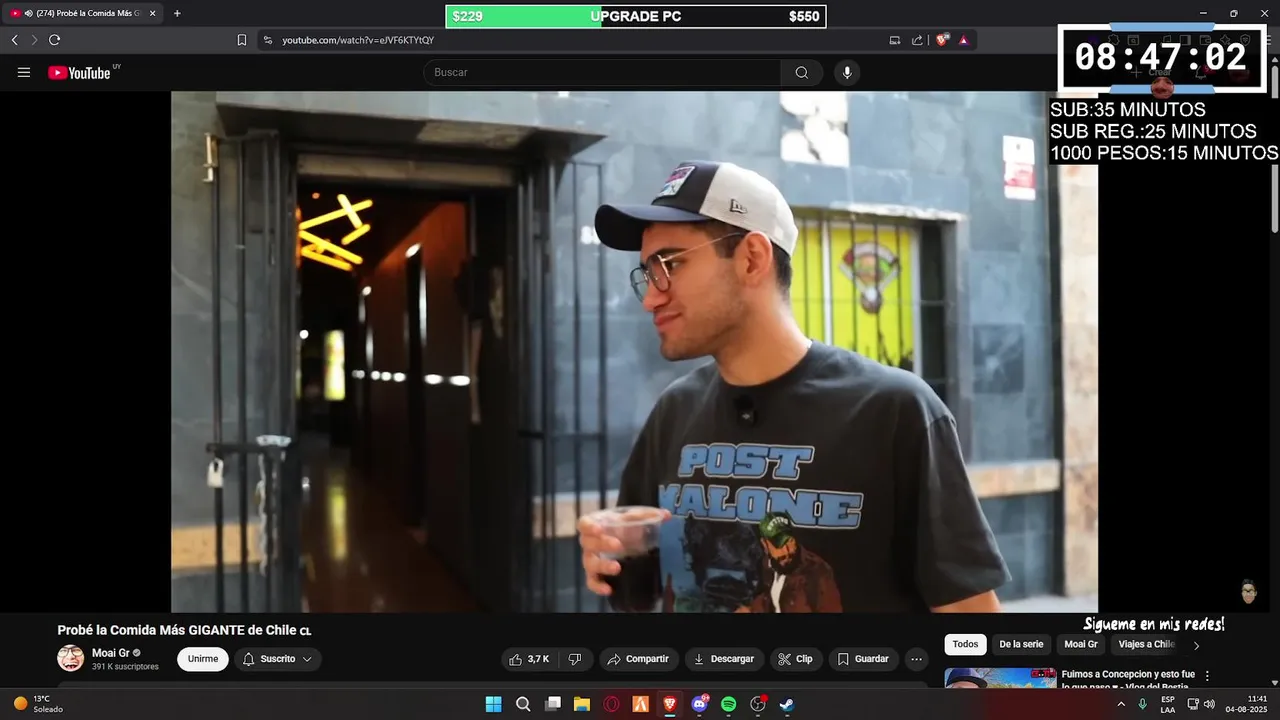Reload the YouTube page
The width and height of the screenshot is (1280, 720).
(55, 40)
